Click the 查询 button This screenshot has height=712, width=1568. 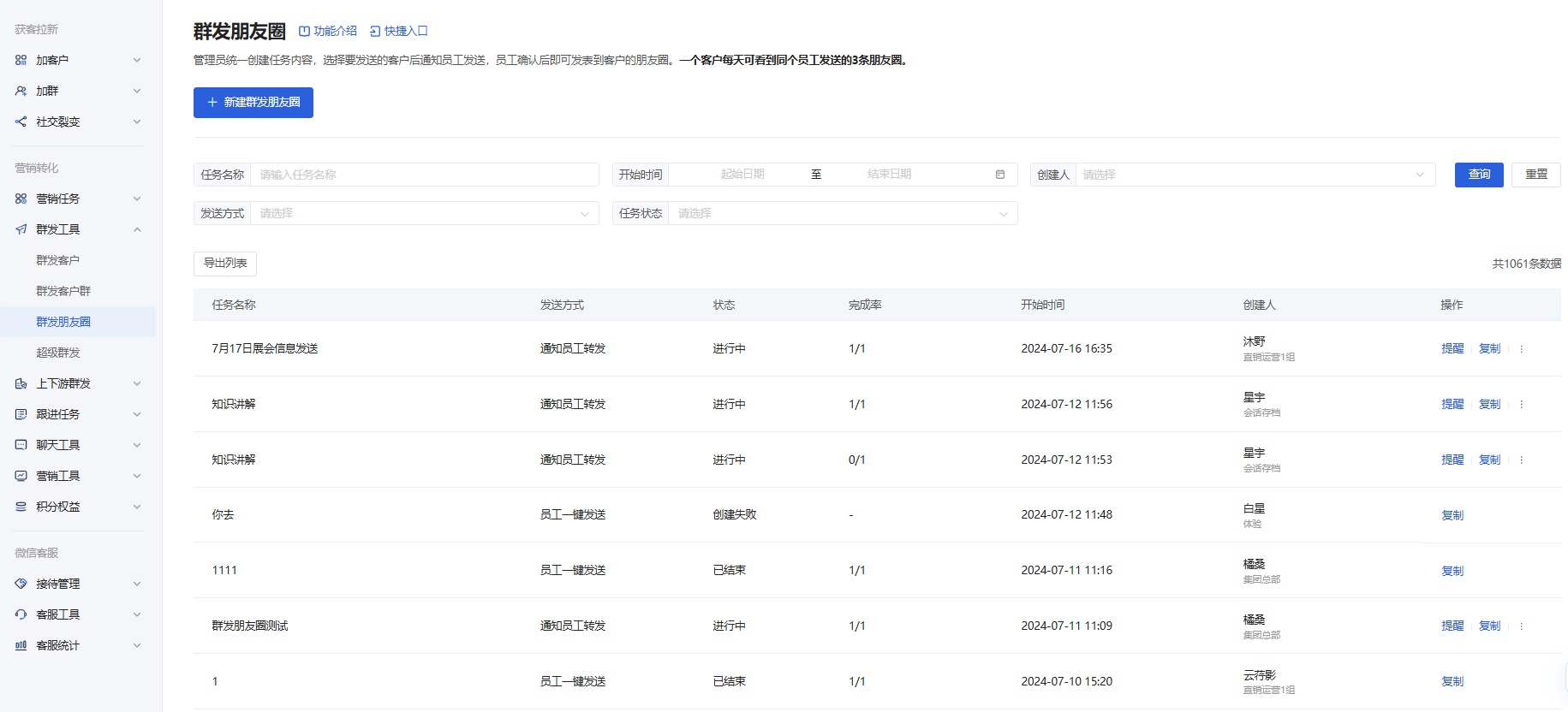click(1479, 175)
